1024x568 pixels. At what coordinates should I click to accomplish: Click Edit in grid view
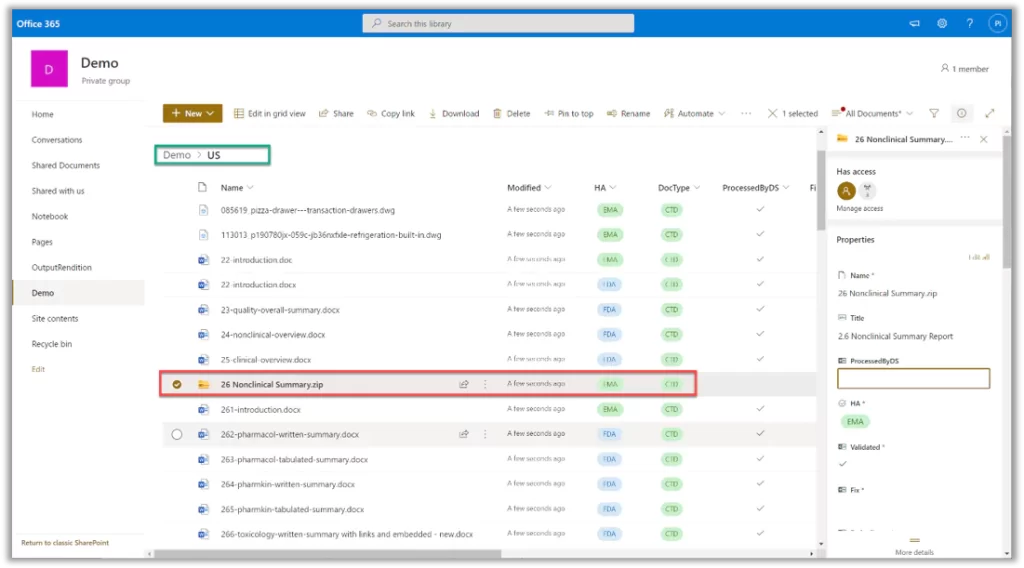click(270, 114)
